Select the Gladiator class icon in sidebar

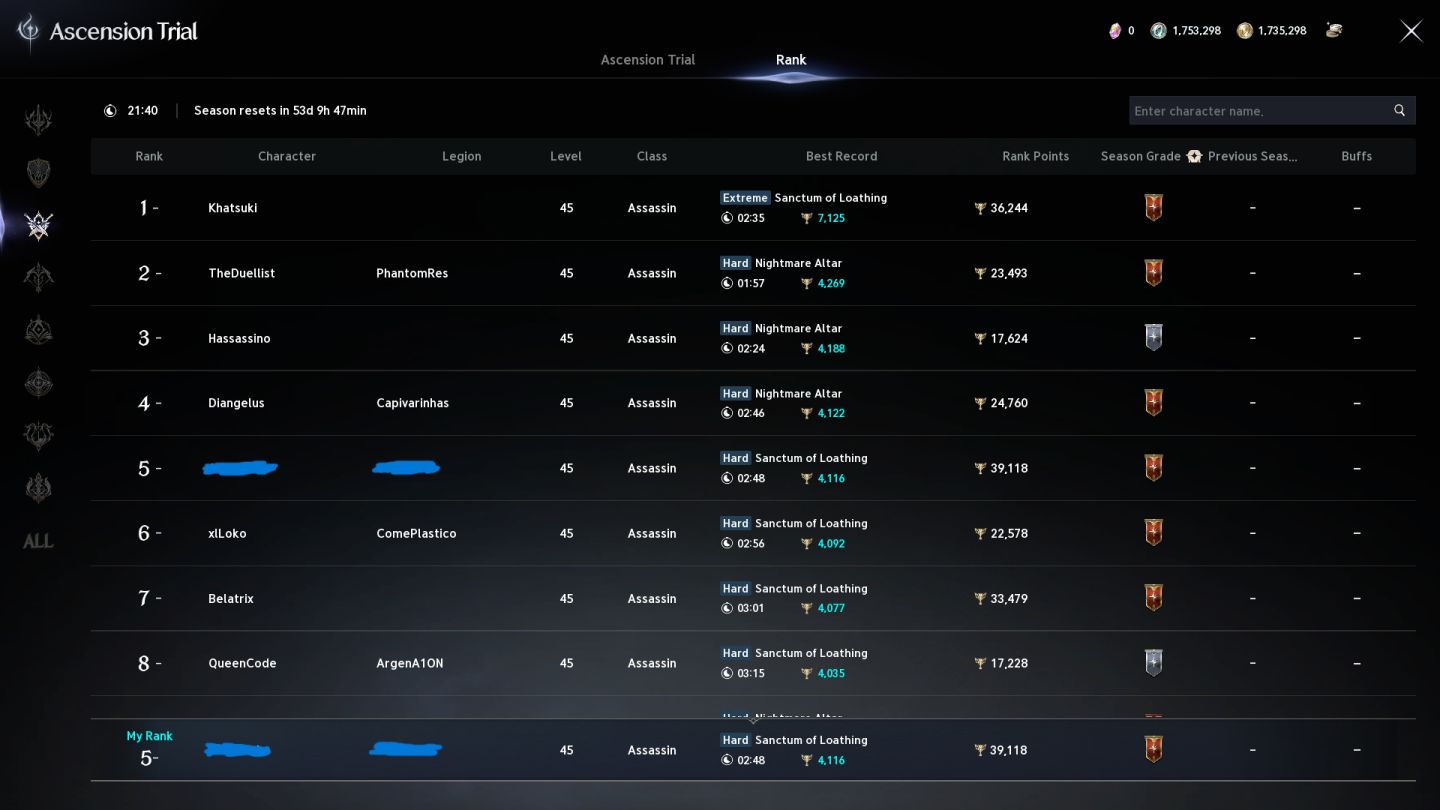tap(39, 121)
